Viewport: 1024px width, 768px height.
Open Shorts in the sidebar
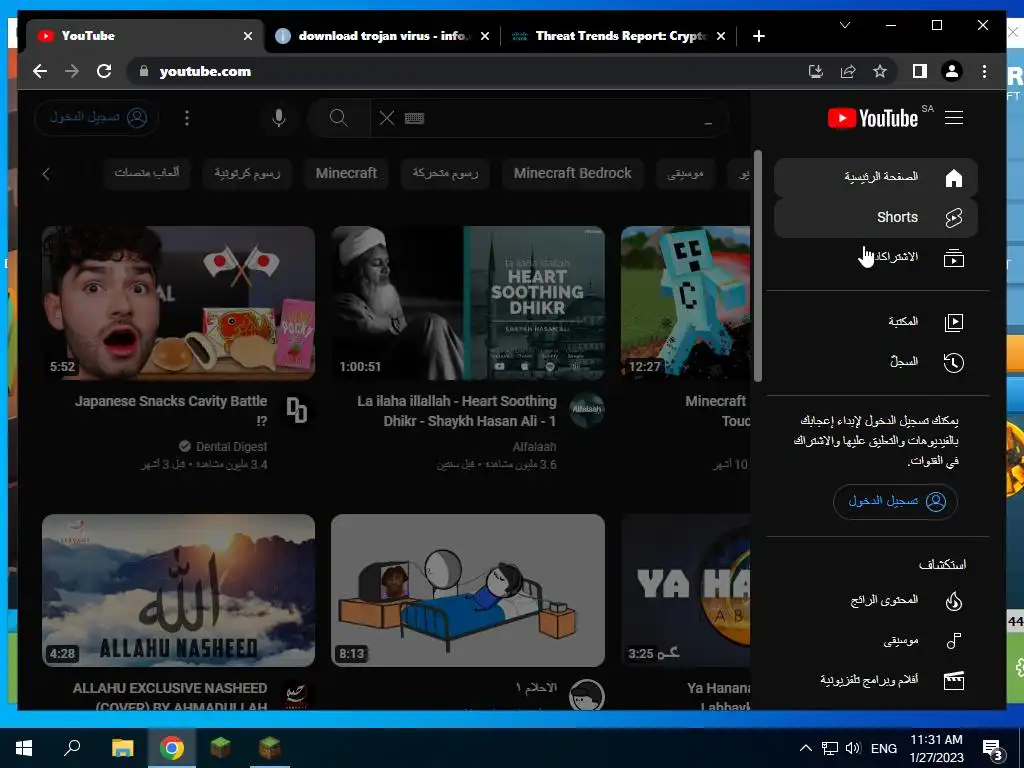[875, 217]
